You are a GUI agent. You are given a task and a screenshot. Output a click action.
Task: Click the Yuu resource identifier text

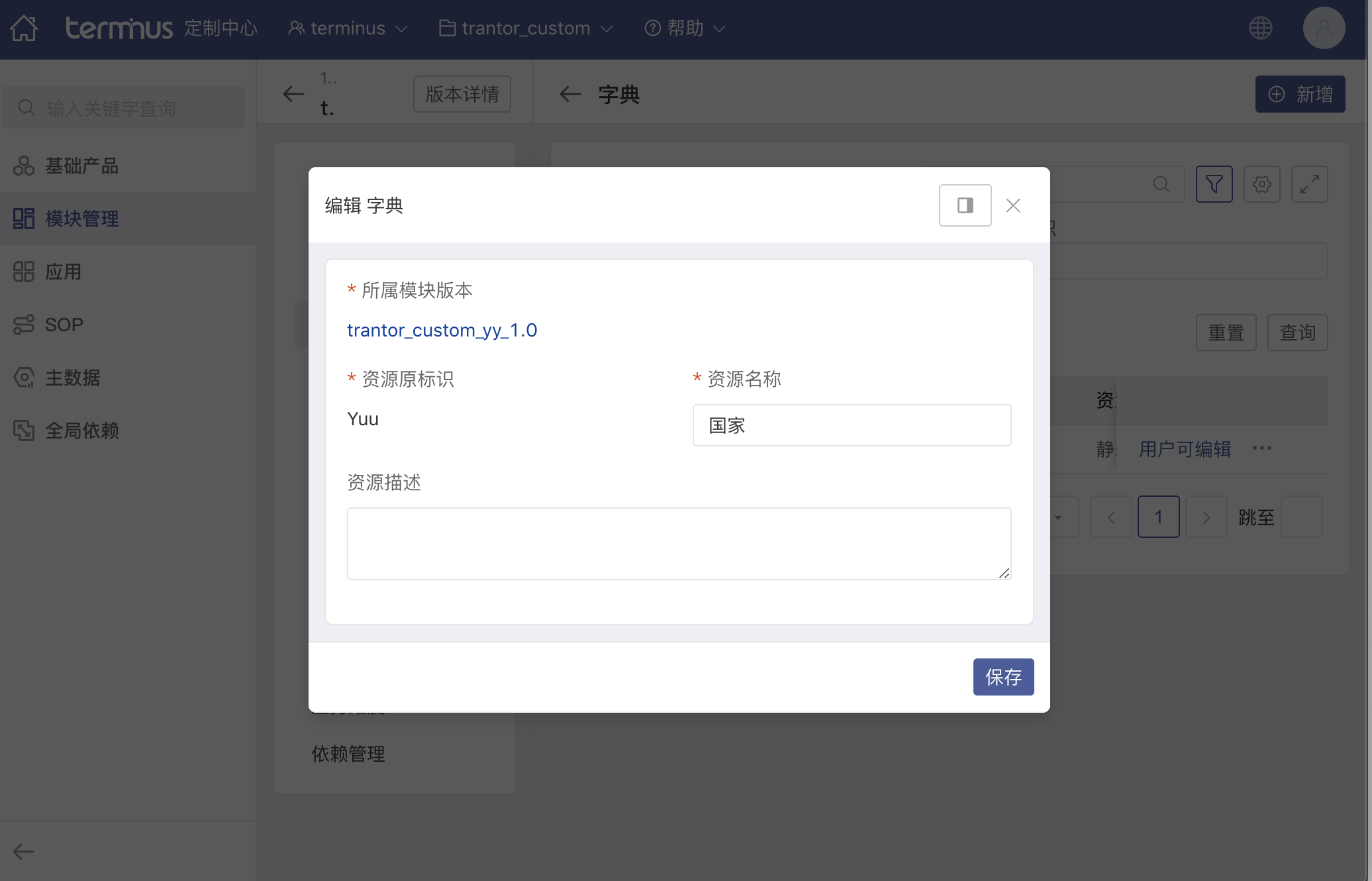[x=363, y=419]
